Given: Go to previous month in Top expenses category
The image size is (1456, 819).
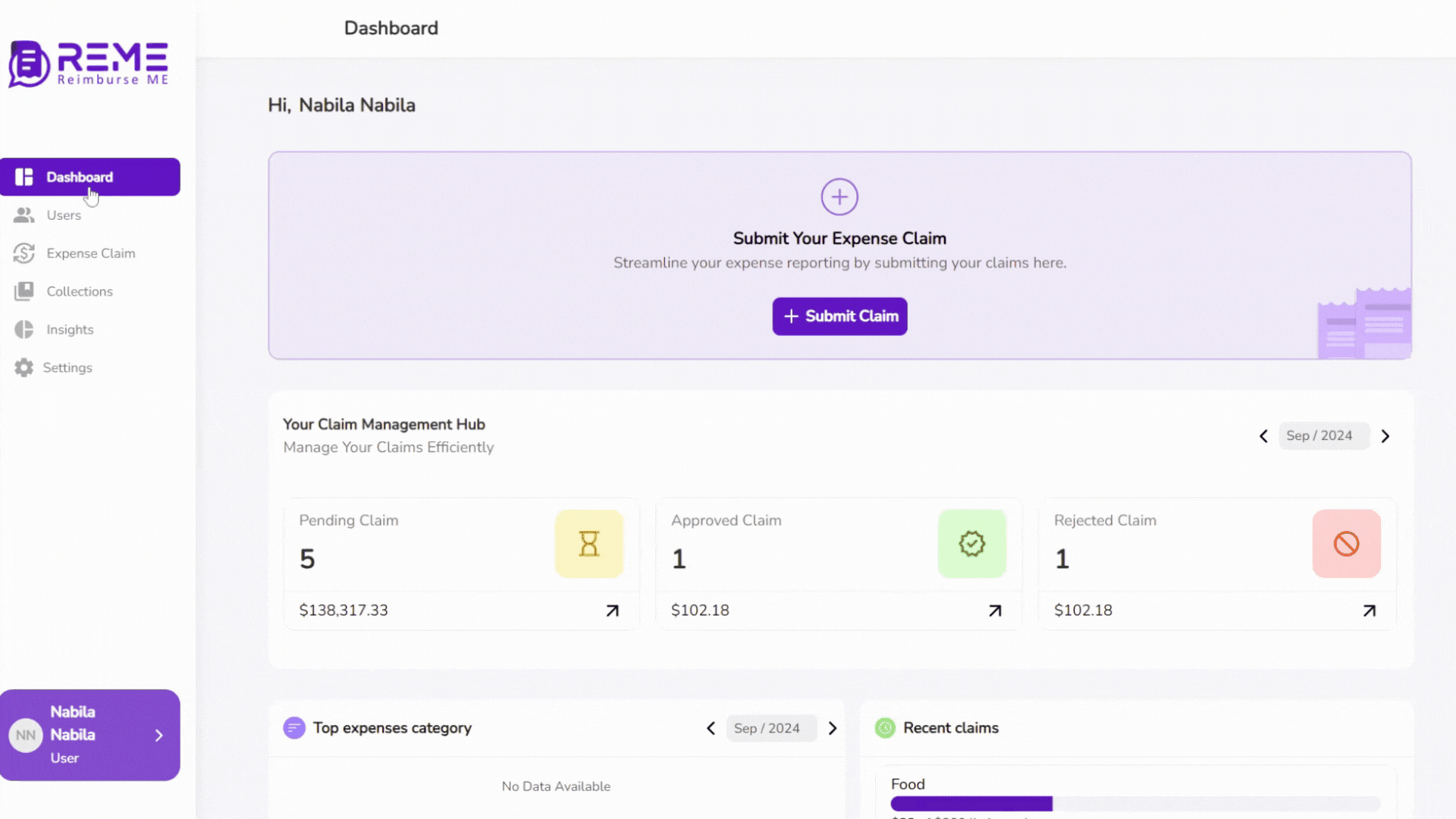Looking at the screenshot, I should coord(711,728).
